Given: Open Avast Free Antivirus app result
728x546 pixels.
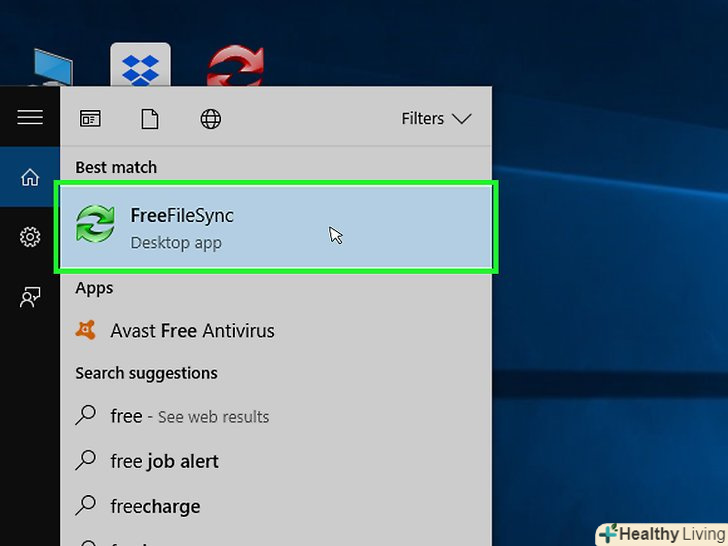Looking at the screenshot, I should (276, 331).
